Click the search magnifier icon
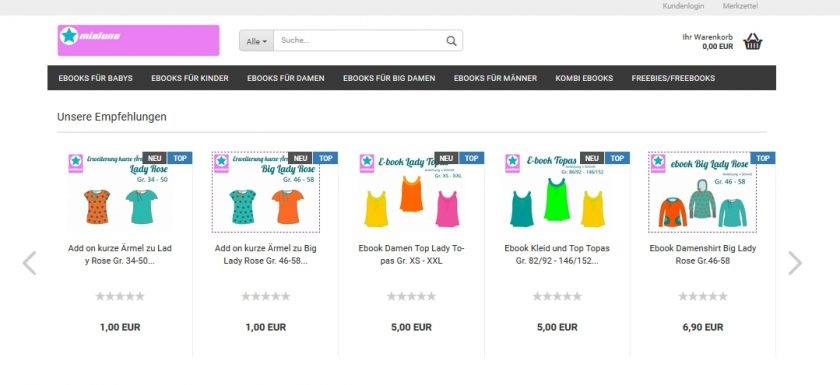 [451, 41]
